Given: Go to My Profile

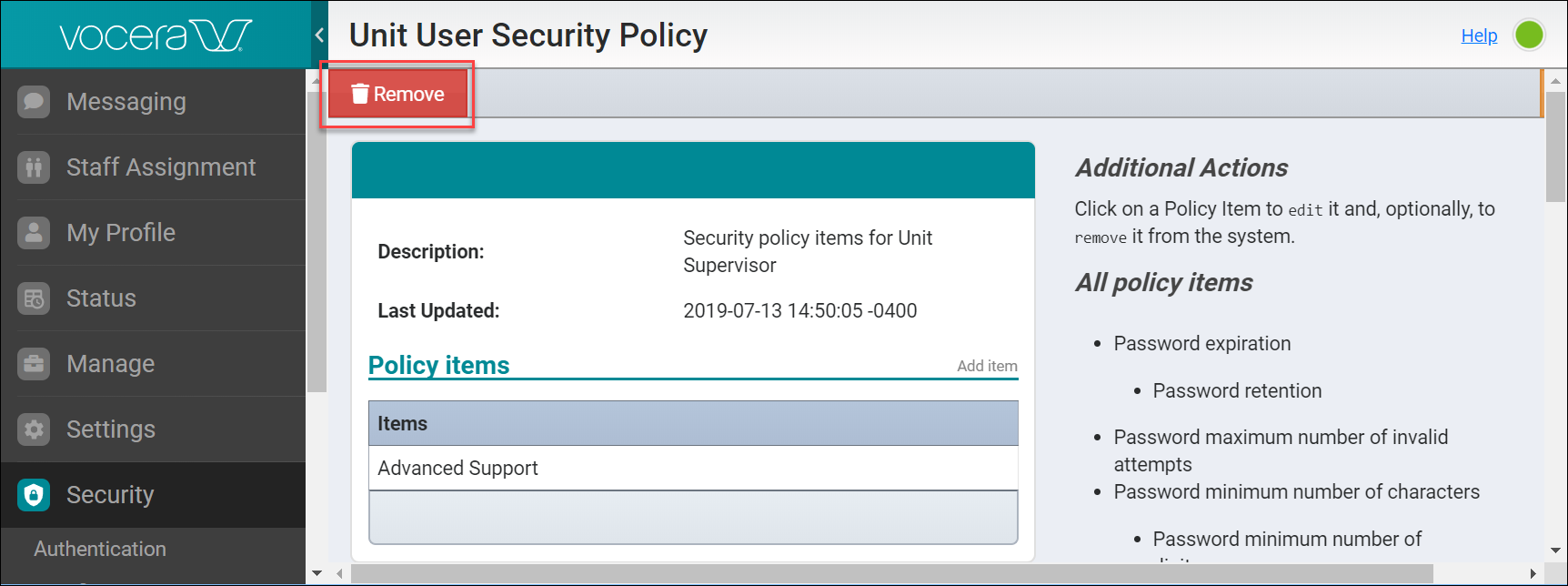Looking at the screenshot, I should coord(153,233).
